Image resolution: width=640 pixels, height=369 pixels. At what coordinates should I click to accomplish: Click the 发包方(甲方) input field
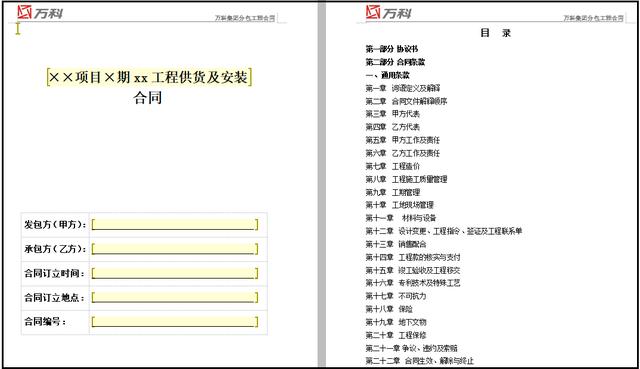click(175, 225)
